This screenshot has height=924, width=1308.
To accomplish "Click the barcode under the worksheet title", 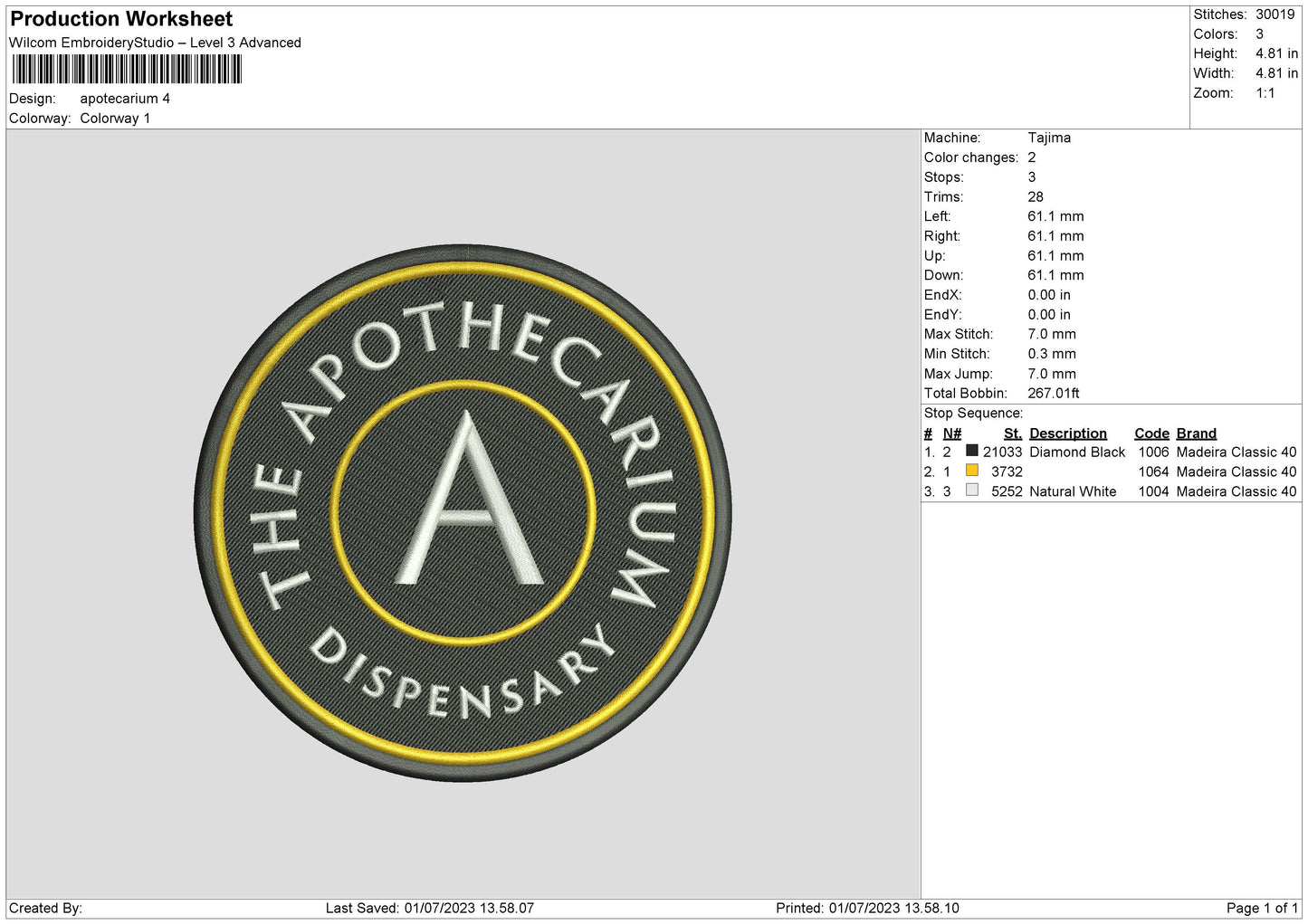I will 128,70.
